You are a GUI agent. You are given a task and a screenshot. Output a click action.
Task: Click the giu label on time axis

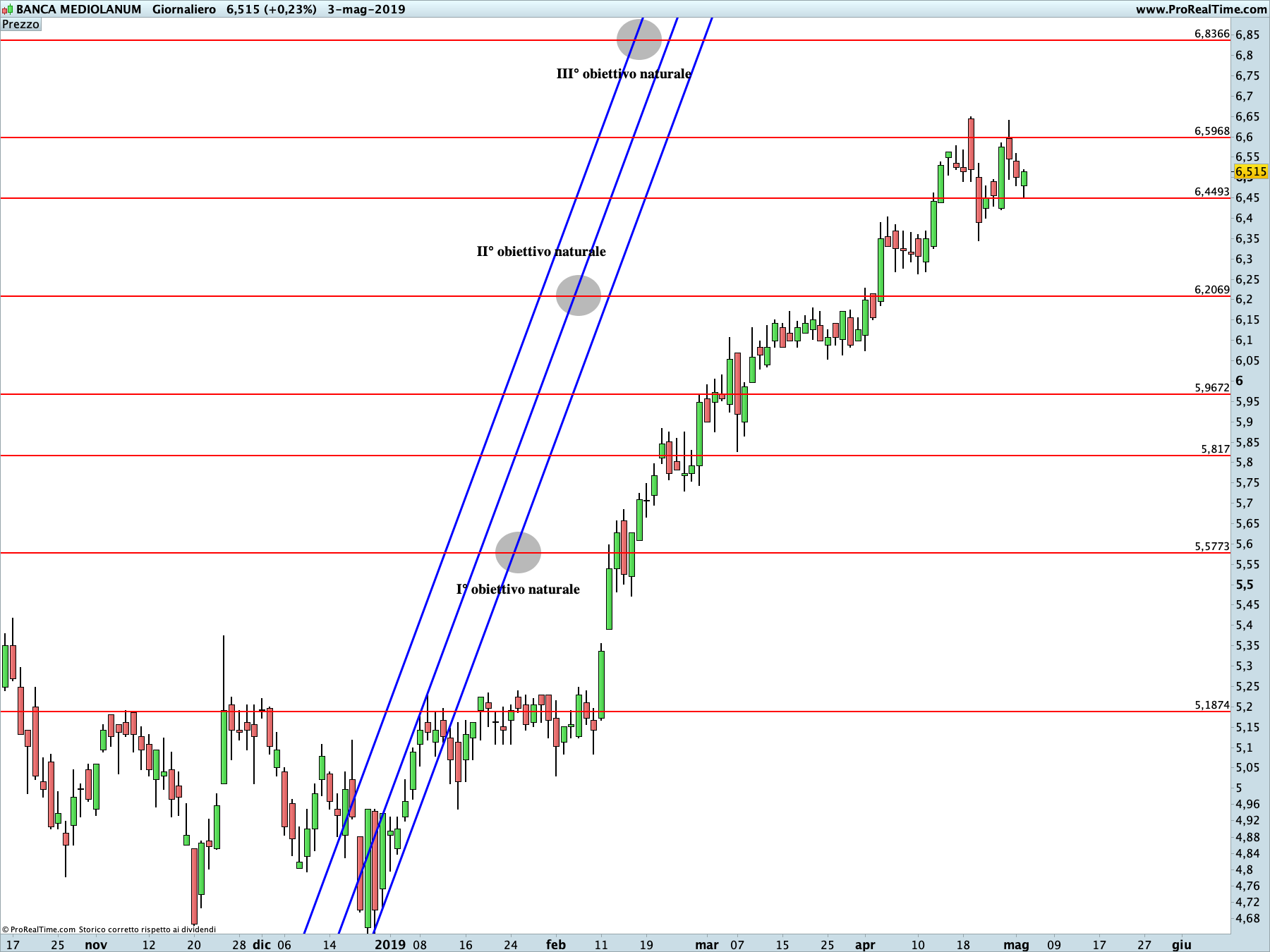pyautogui.click(x=1182, y=945)
